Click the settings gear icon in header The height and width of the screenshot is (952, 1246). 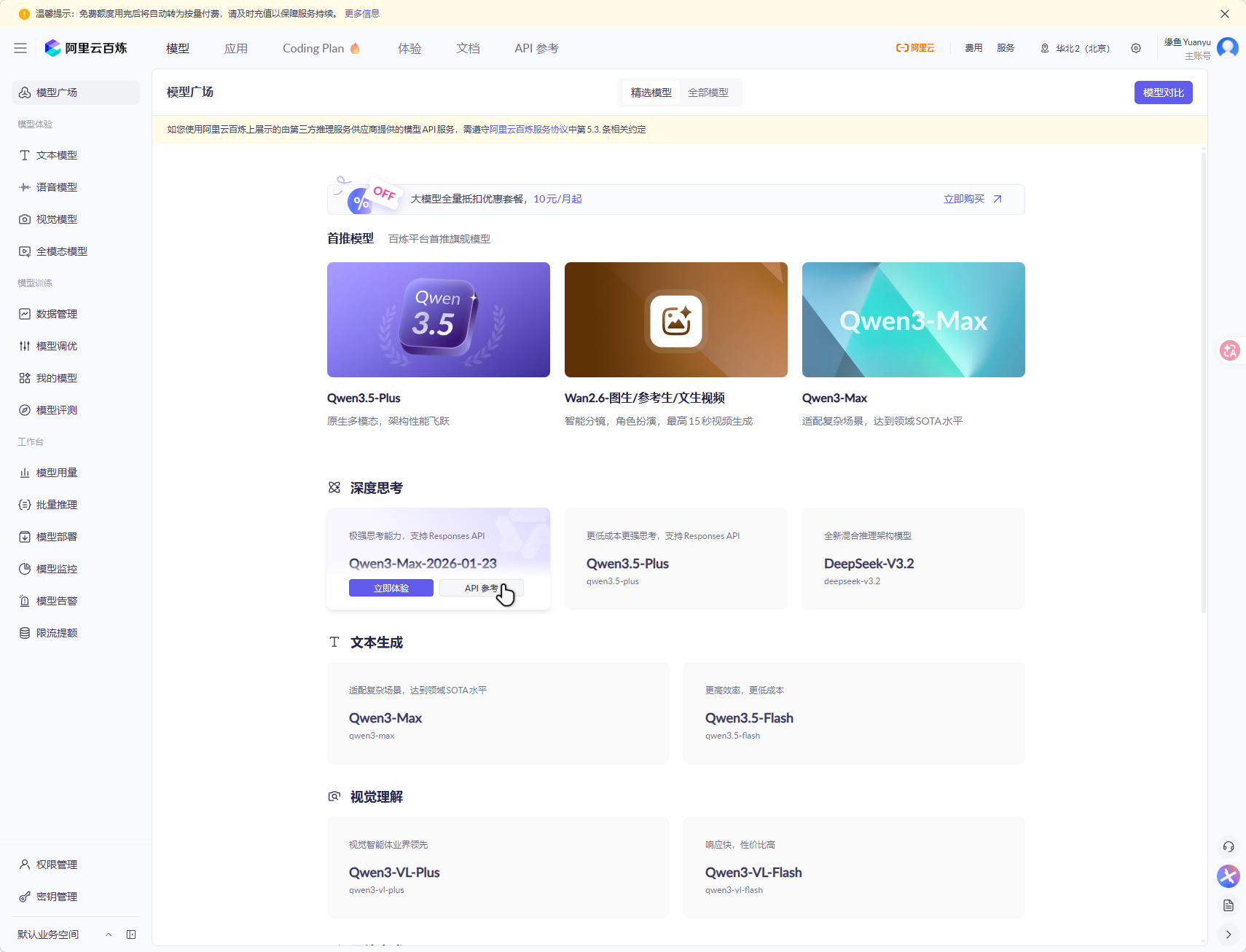point(1135,48)
